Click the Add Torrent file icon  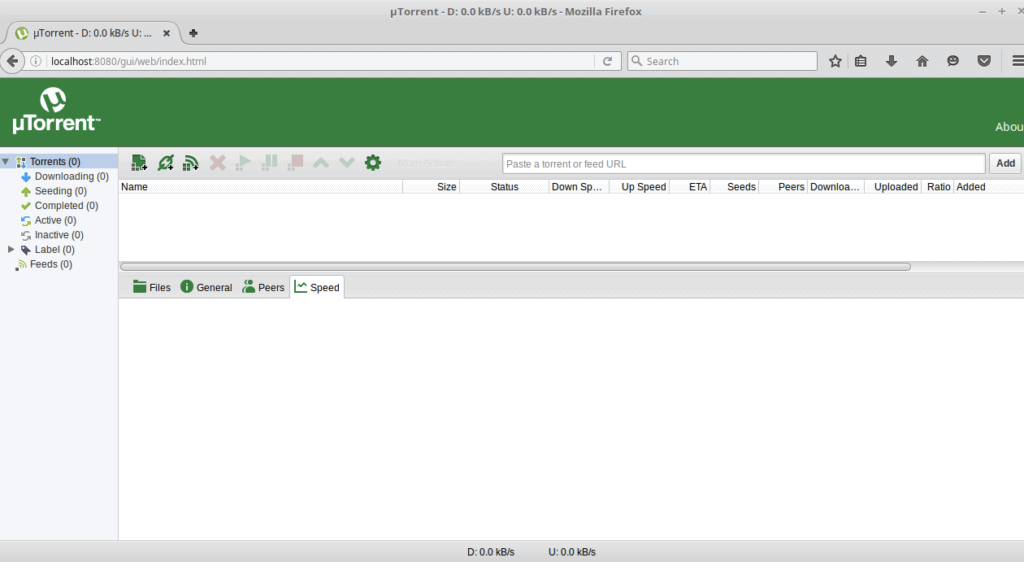pyautogui.click(x=139, y=163)
